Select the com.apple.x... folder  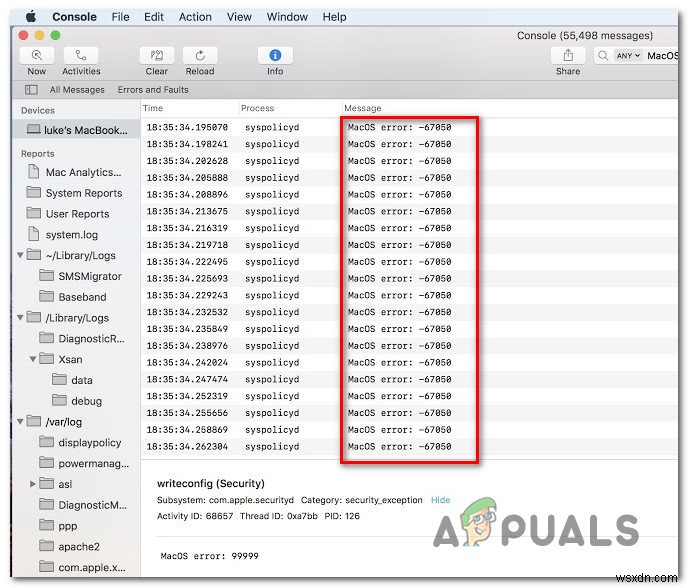[82, 567]
